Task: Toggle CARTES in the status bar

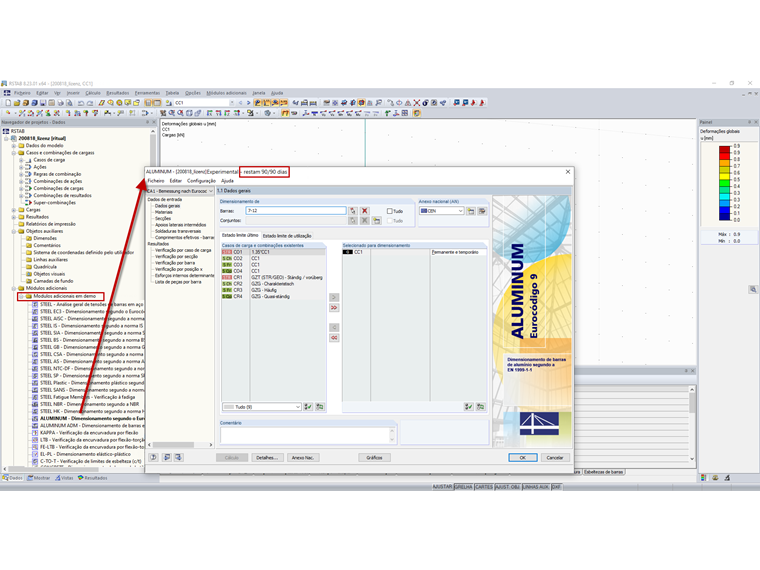Action: click(x=484, y=487)
